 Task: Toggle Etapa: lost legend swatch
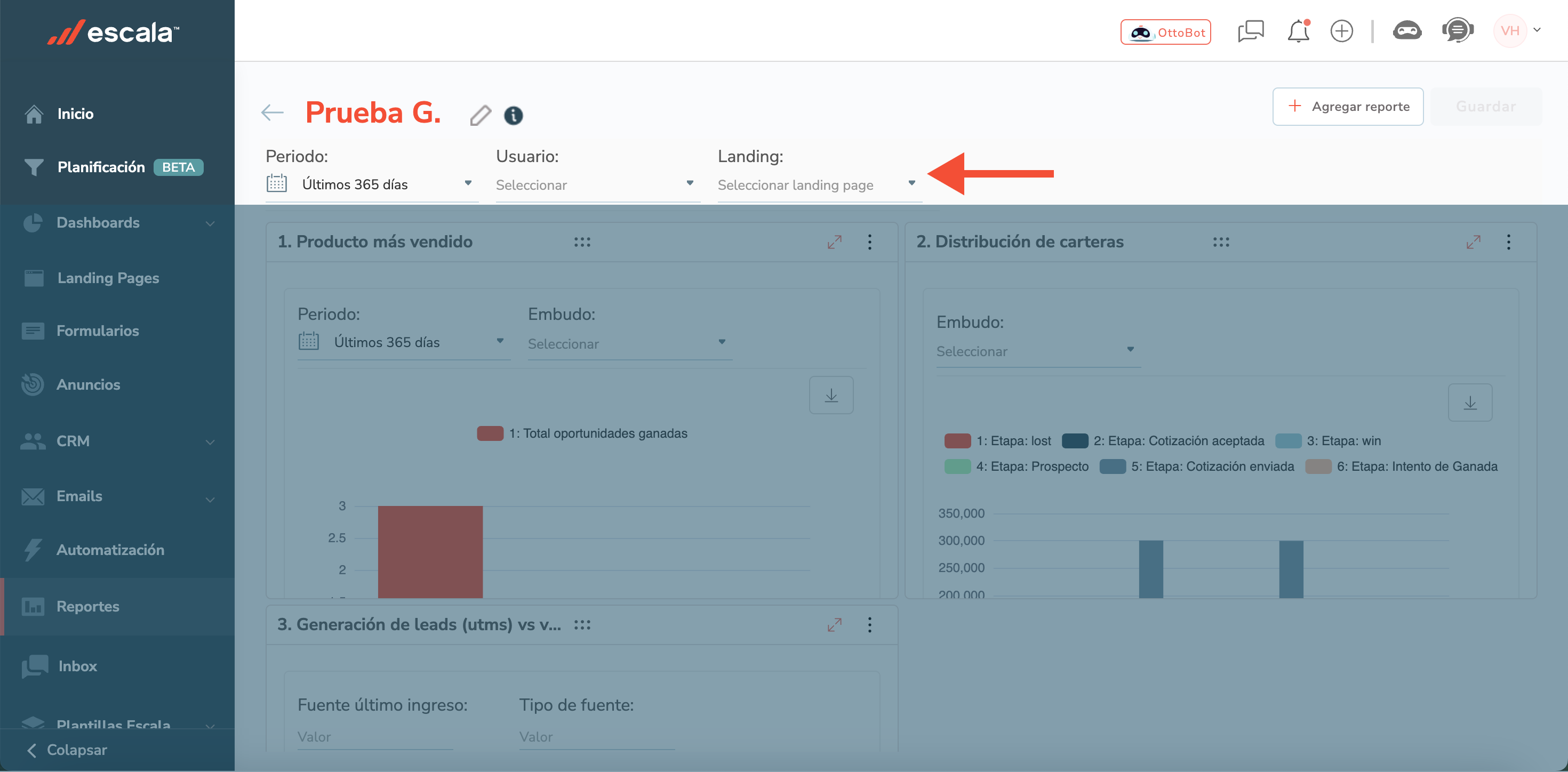957,441
